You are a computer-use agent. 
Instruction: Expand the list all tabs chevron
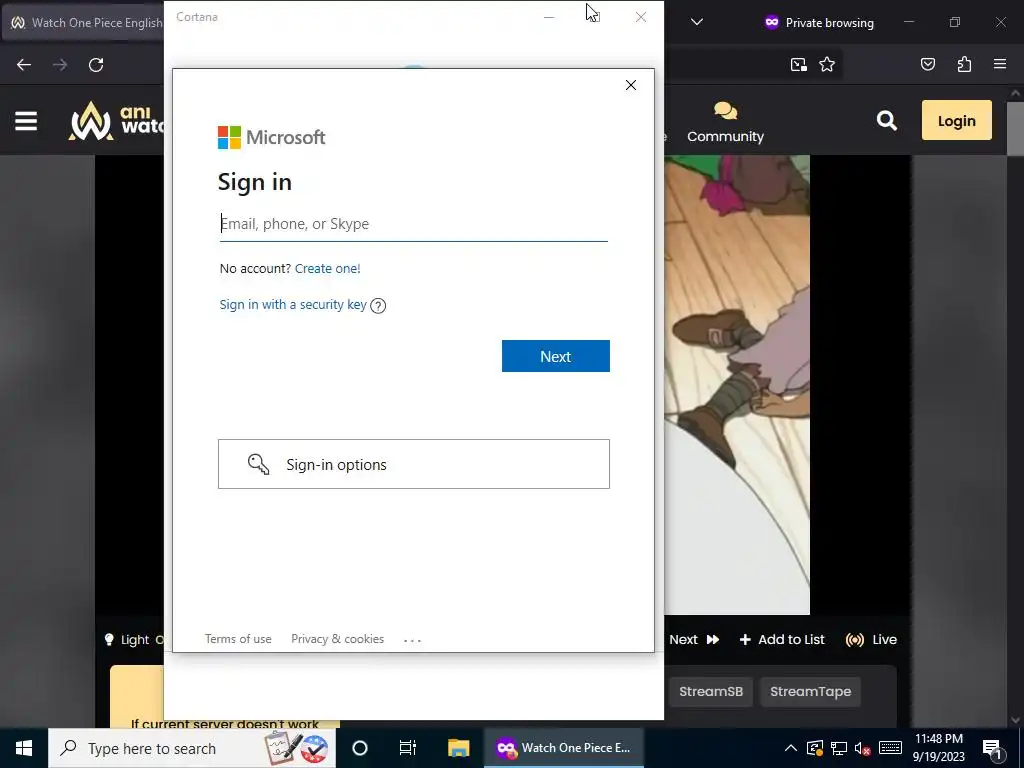(697, 22)
